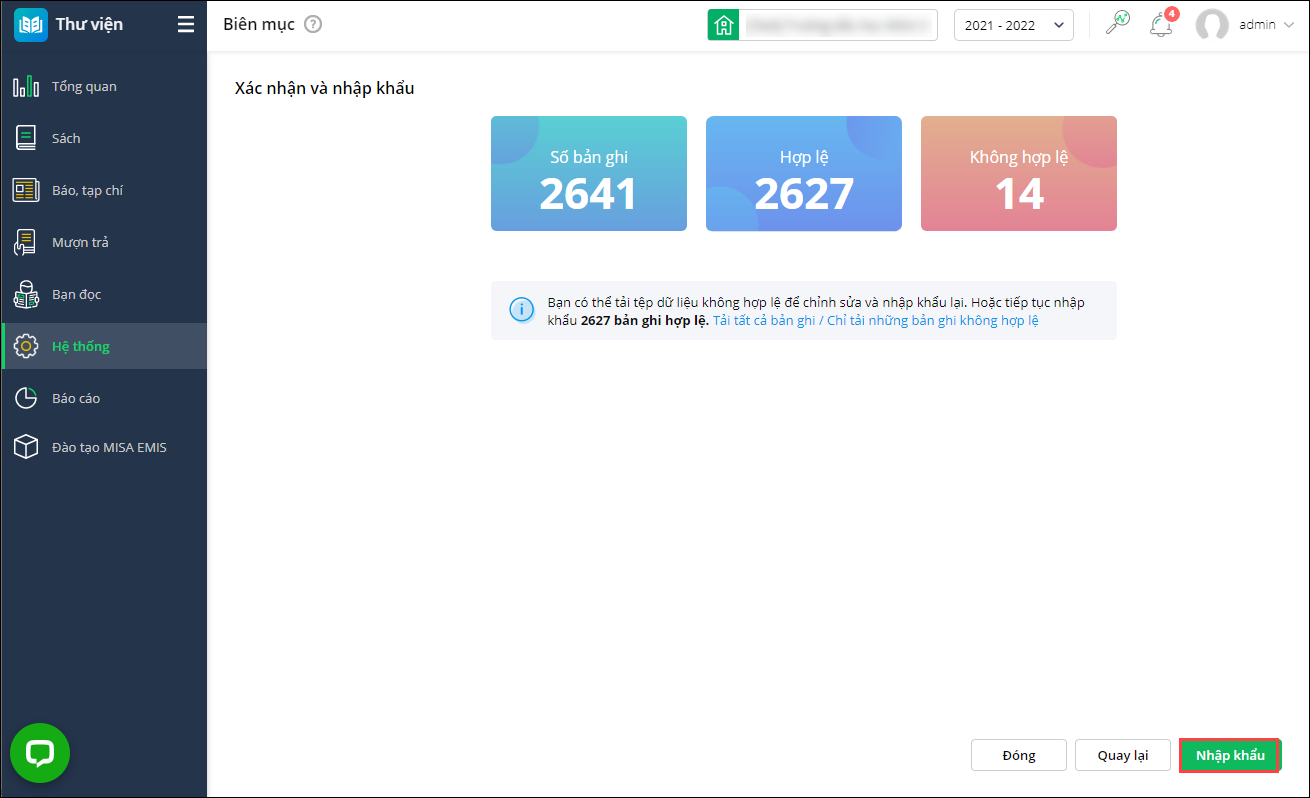Download all records via Tải tất cả bản ghi
The image size is (1310, 798).
(x=764, y=321)
